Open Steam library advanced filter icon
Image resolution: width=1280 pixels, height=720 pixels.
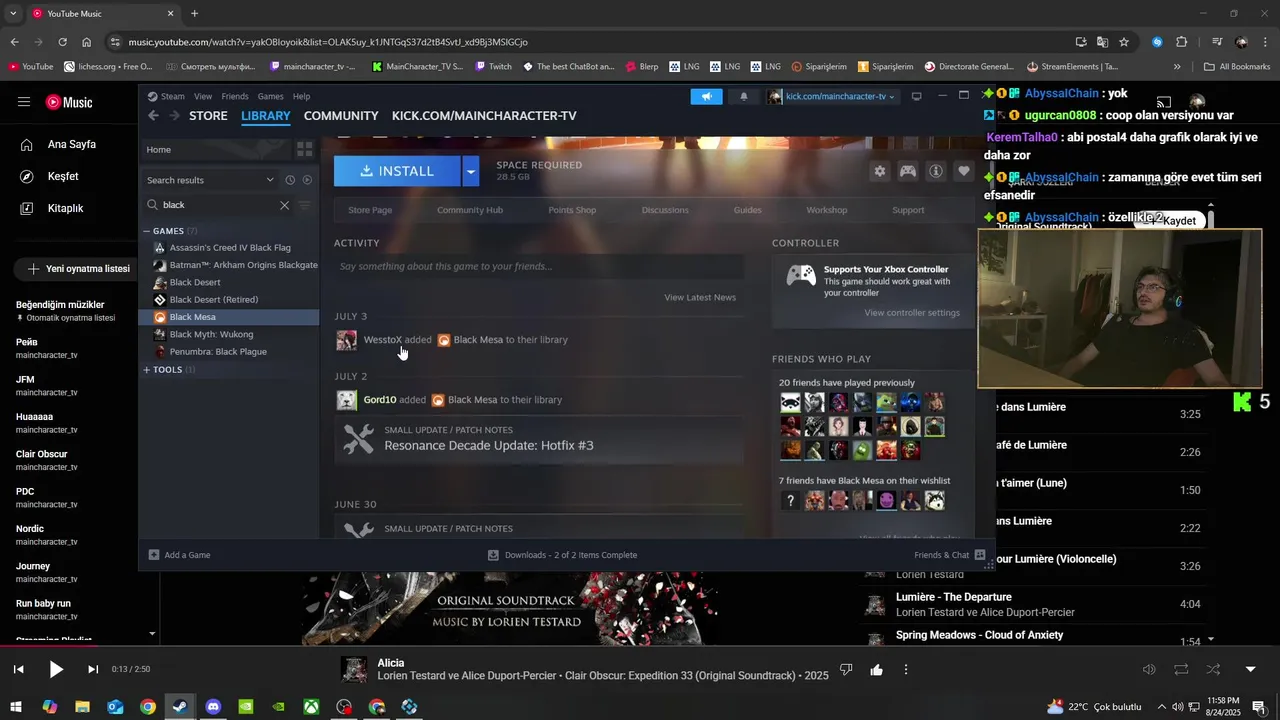305,205
